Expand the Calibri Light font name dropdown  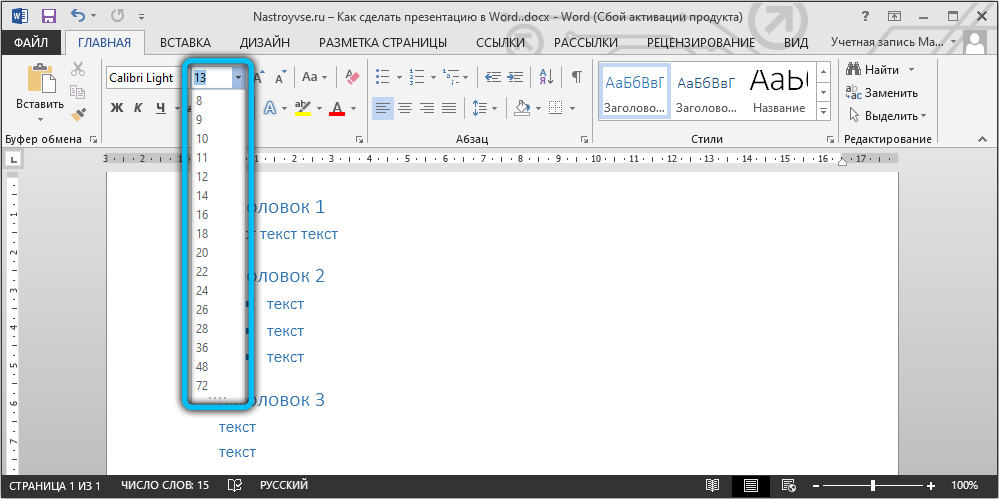coord(180,77)
